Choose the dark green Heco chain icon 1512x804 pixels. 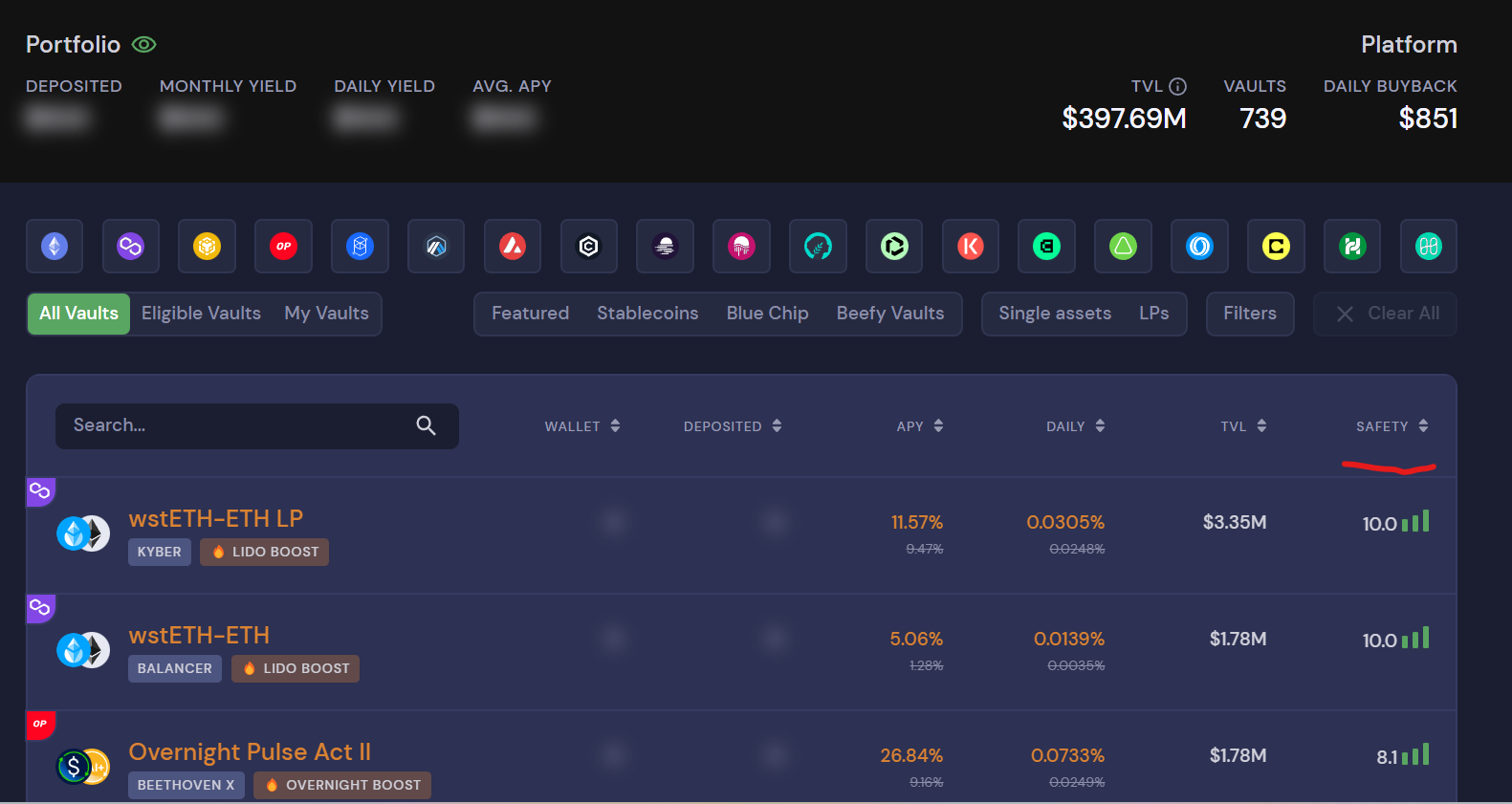(1352, 247)
